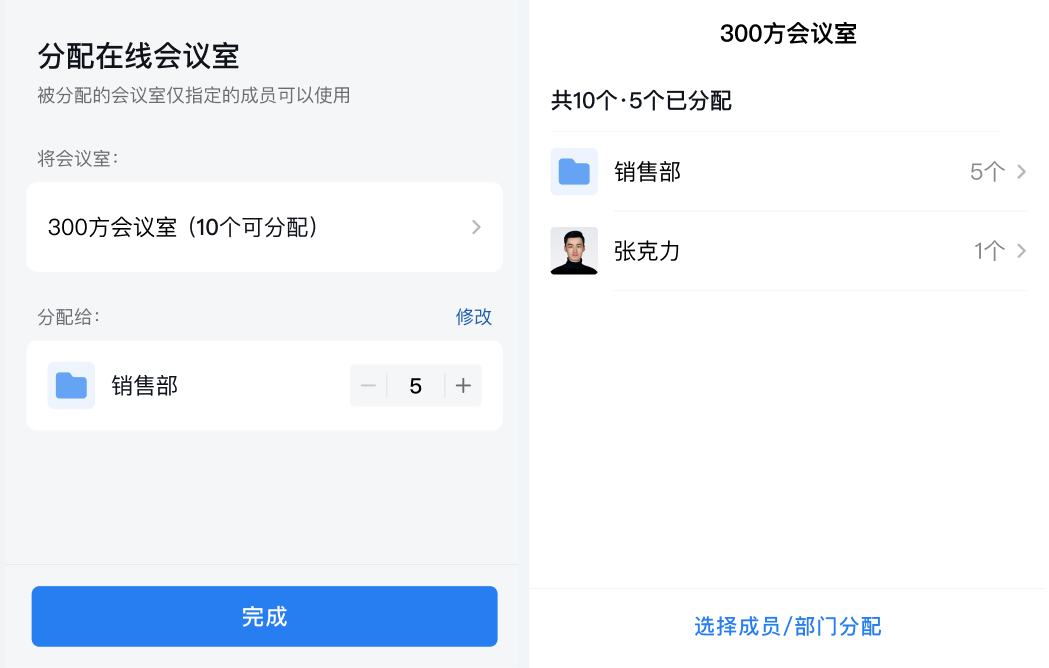This screenshot has width=1049, height=668.
Task: Click the 300方会议室 panel title
Action: pos(788,33)
